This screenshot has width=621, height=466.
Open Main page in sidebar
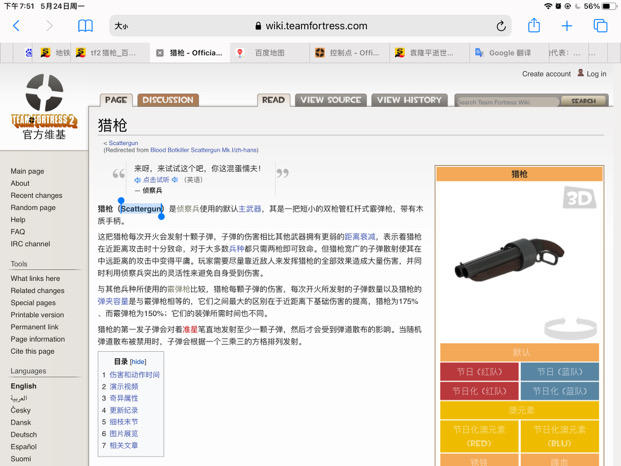click(27, 171)
